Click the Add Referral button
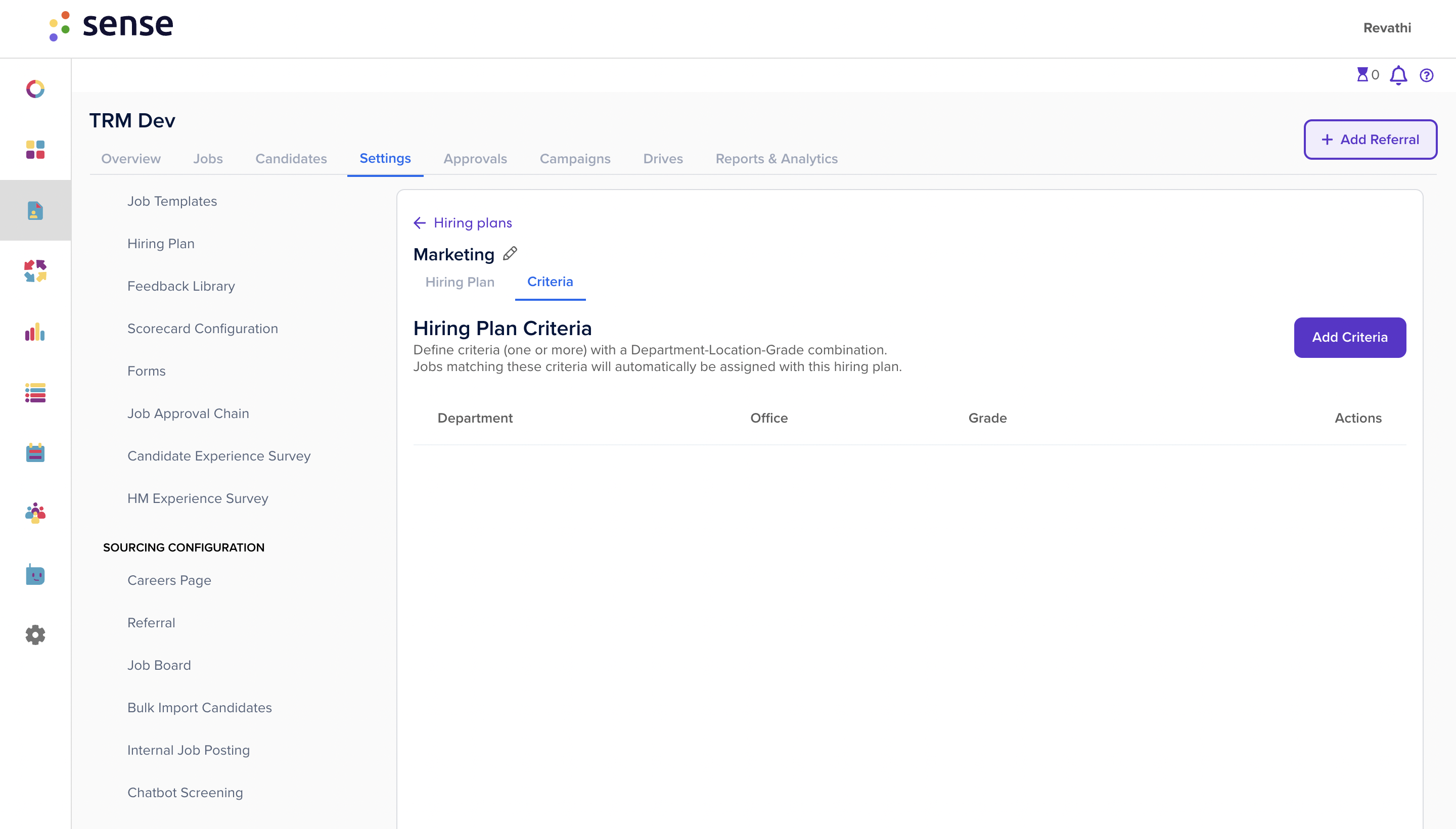Image resolution: width=1456 pixels, height=829 pixels. click(x=1370, y=140)
